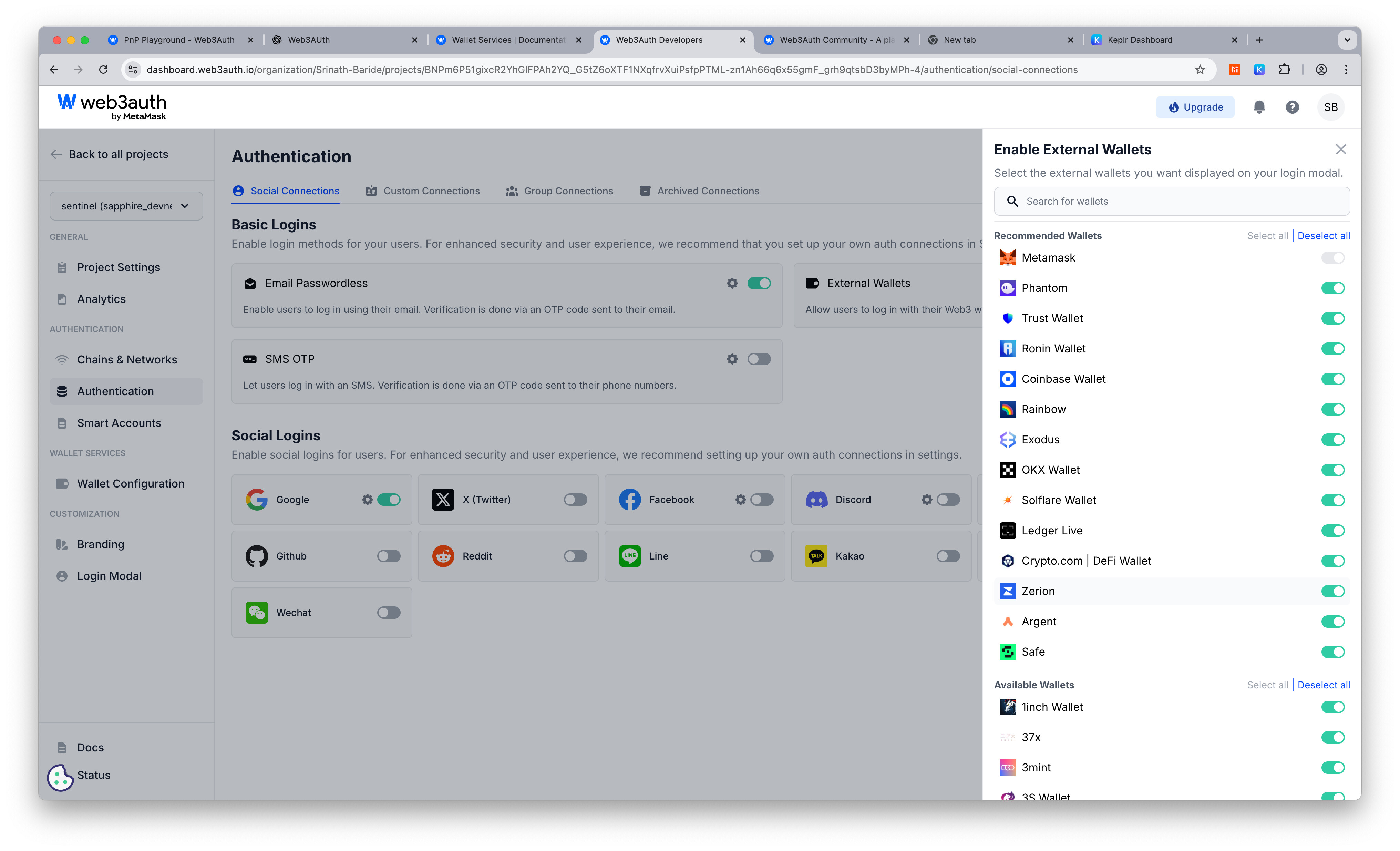Image resolution: width=1400 pixels, height=851 pixels.
Task: Open the notifications bell
Action: 1258,107
